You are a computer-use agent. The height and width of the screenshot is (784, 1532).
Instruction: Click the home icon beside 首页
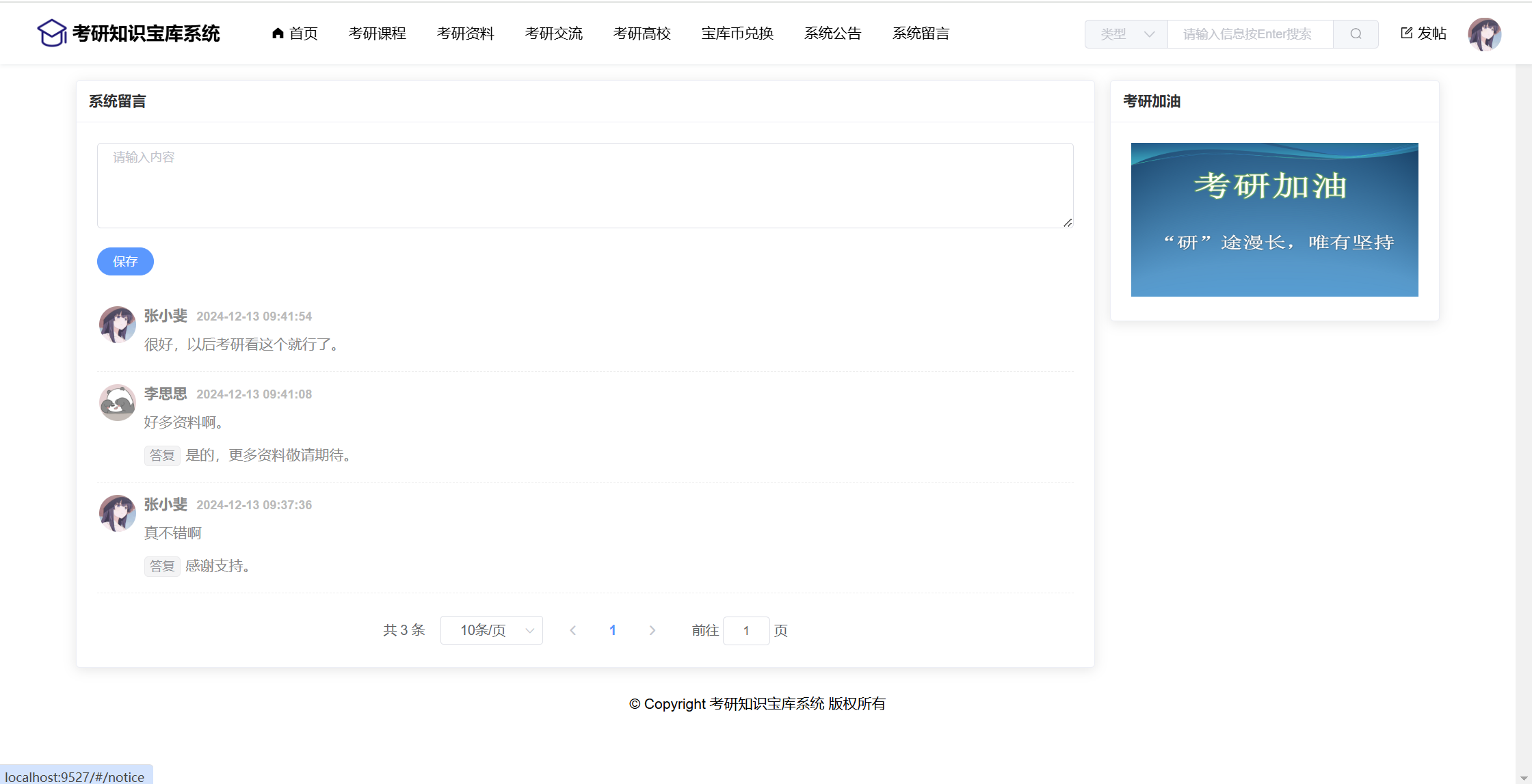tap(278, 33)
